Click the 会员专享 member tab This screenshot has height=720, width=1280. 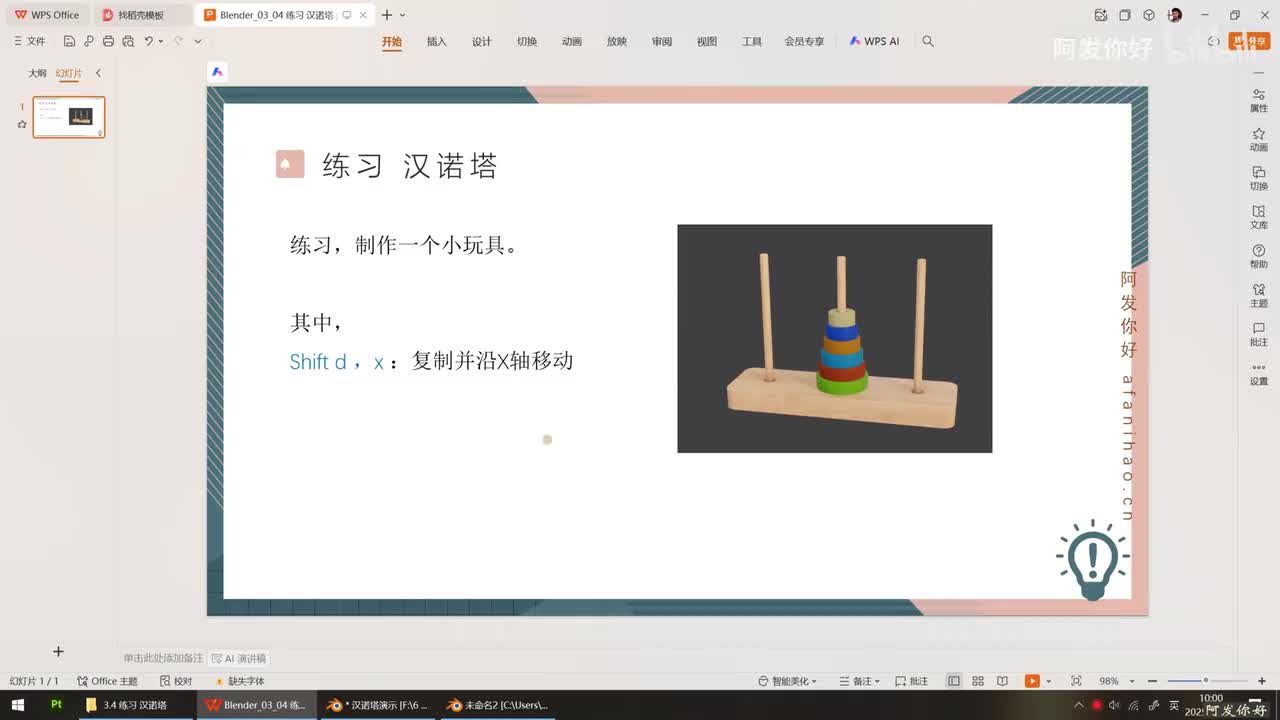click(x=804, y=41)
